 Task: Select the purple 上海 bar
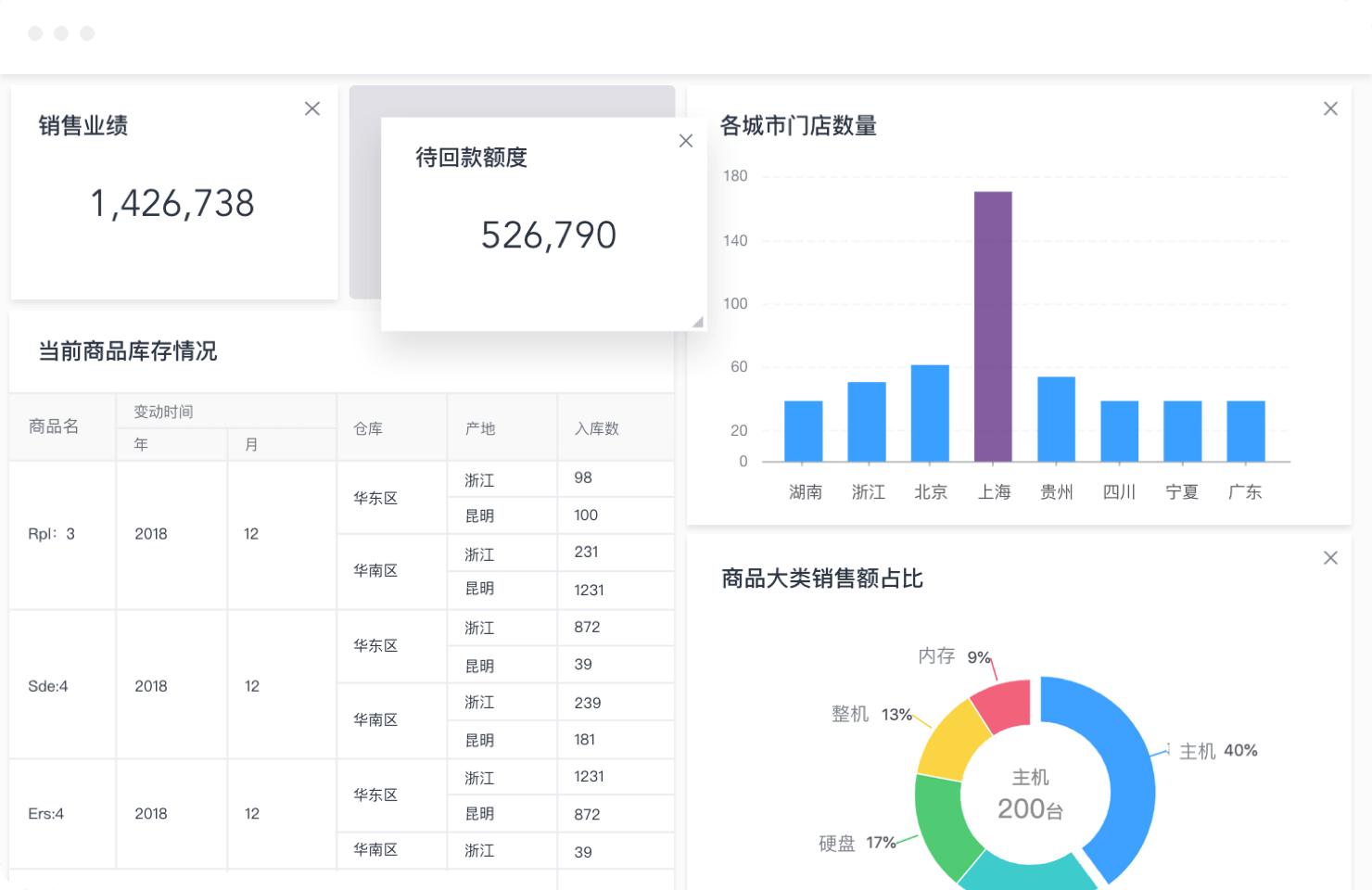tap(993, 326)
